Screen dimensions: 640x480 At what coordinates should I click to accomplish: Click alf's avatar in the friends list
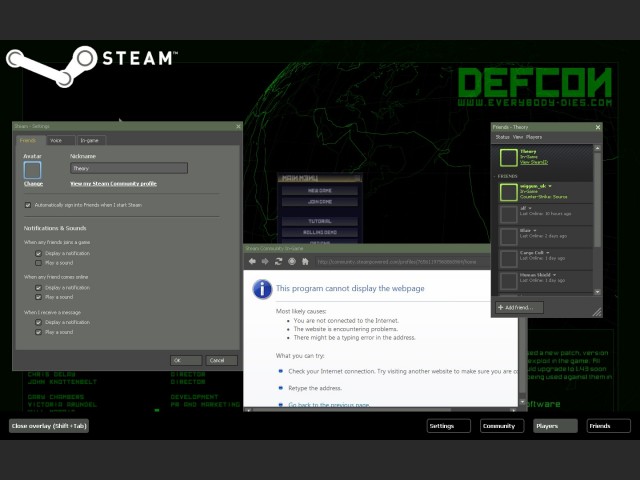click(x=509, y=214)
